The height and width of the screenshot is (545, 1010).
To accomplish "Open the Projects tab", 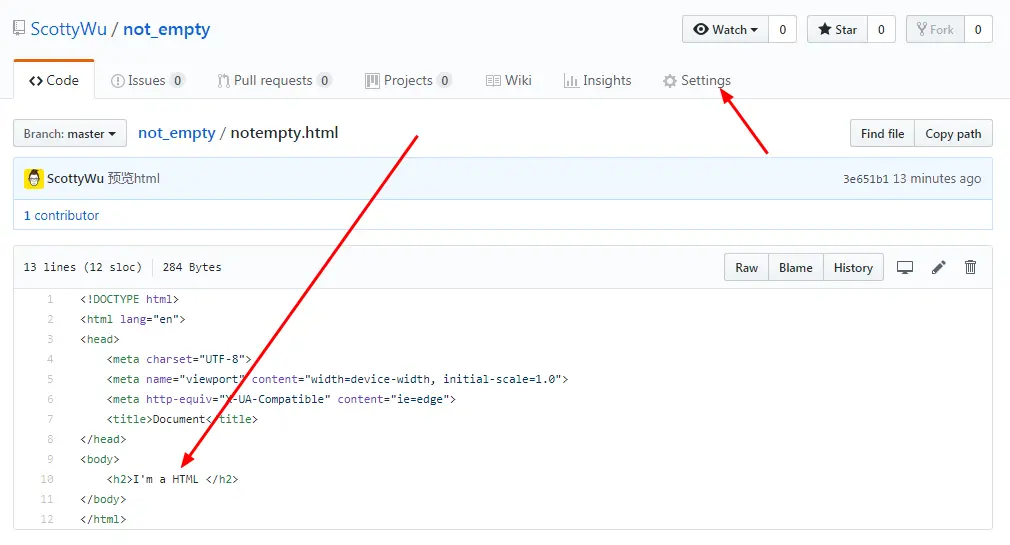I will pyautogui.click(x=408, y=81).
